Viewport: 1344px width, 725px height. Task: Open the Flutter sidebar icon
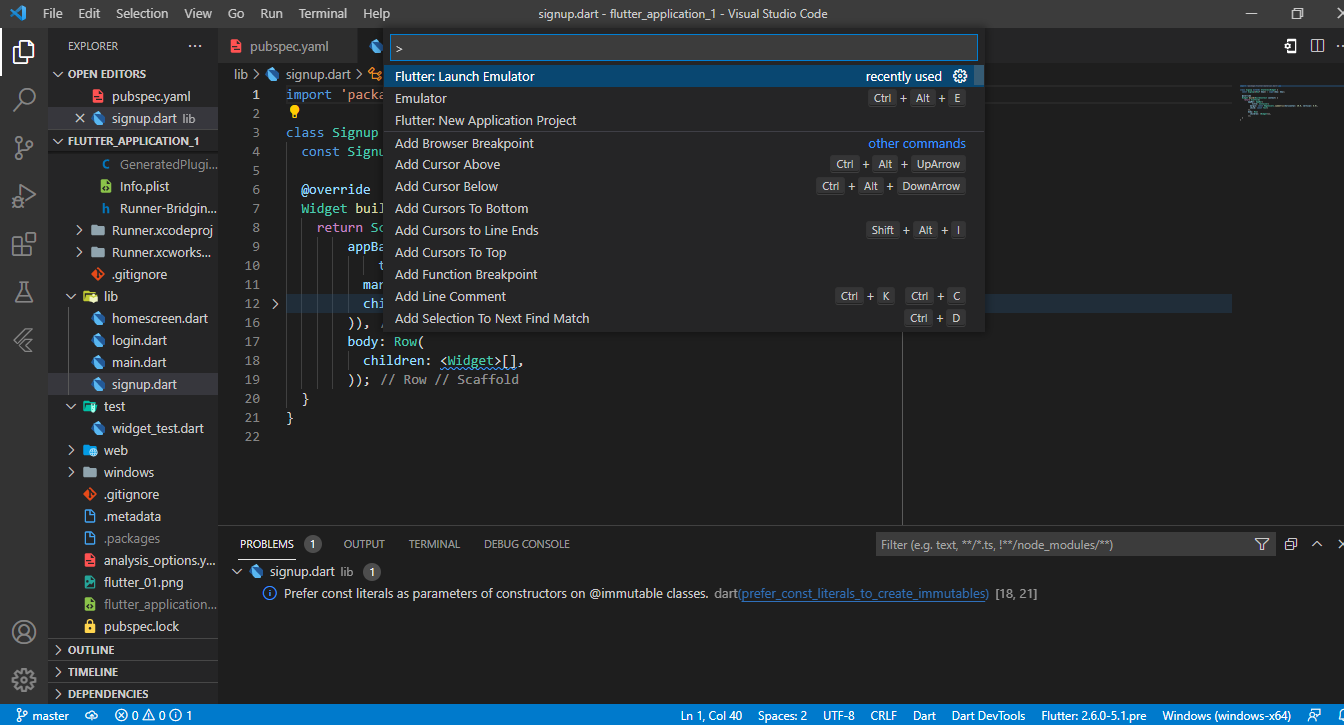24,340
